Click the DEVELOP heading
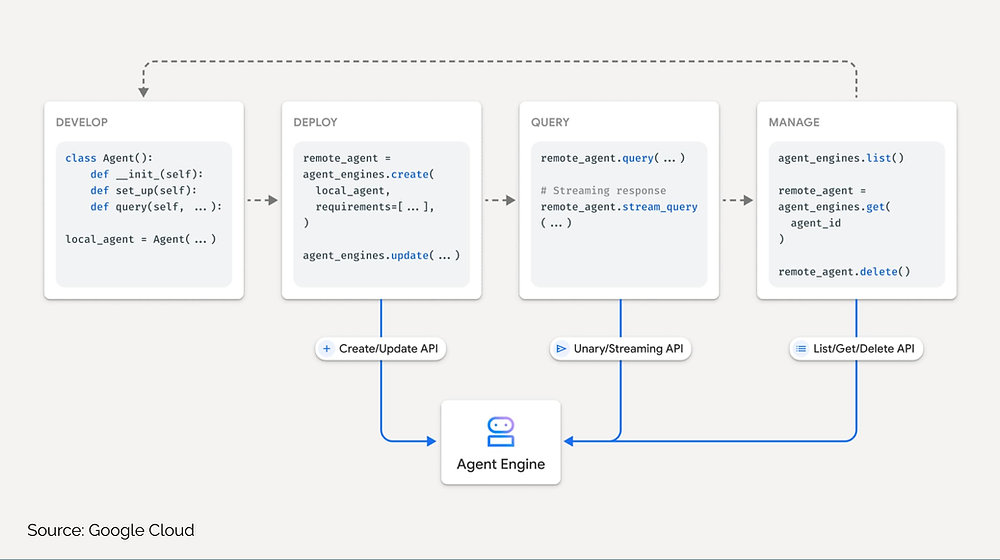Viewport: 1000px width, 560px height. pos(82,122)
